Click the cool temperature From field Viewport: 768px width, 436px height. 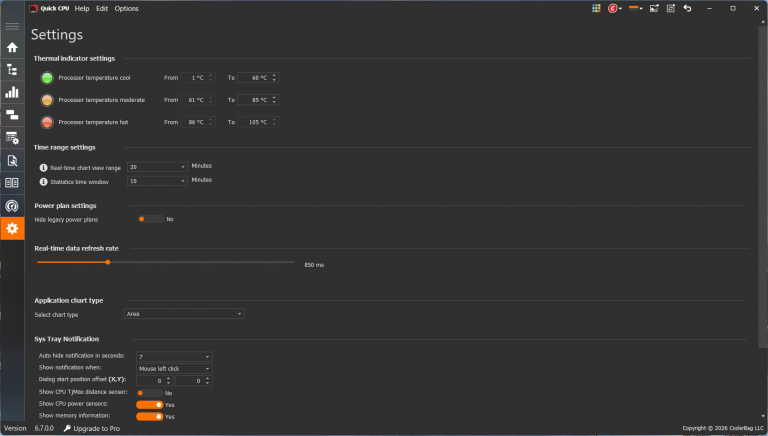[198, 77]
